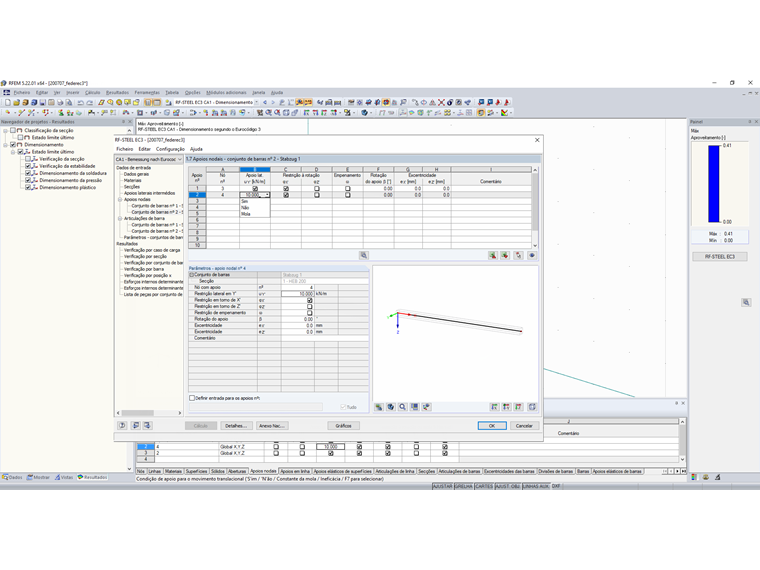Collapse 'Apoios nodais' node in dialog tree

(120, 199)
